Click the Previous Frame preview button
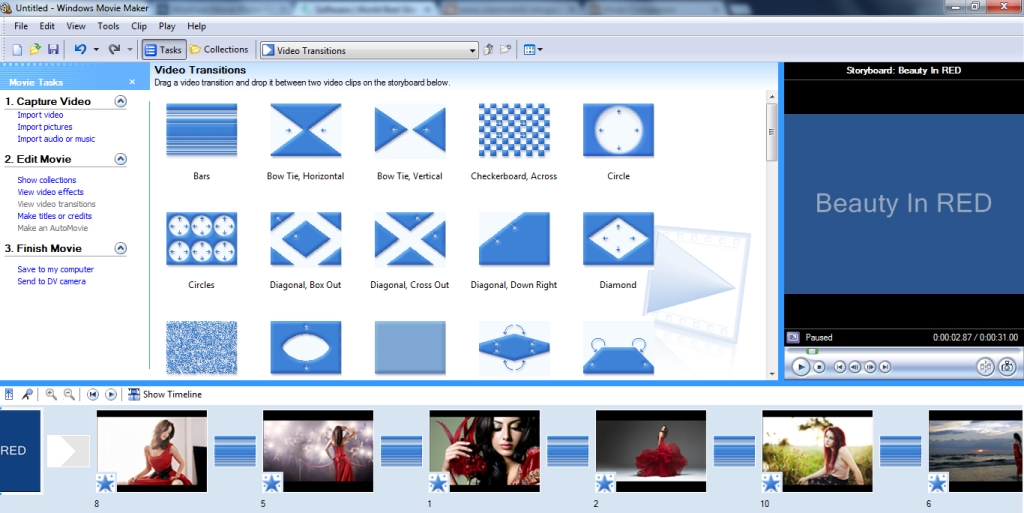 click(855, 367)
